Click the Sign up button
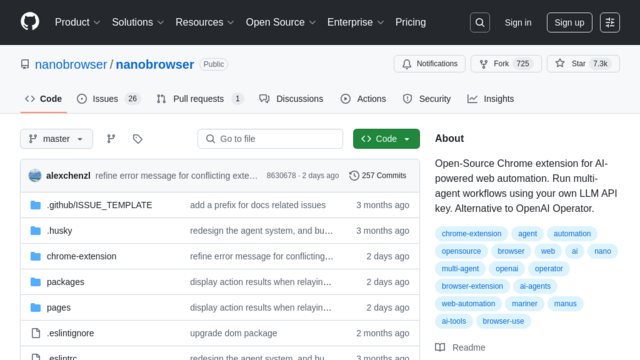Viewport: 640px width, 360px height. (569, 22)
